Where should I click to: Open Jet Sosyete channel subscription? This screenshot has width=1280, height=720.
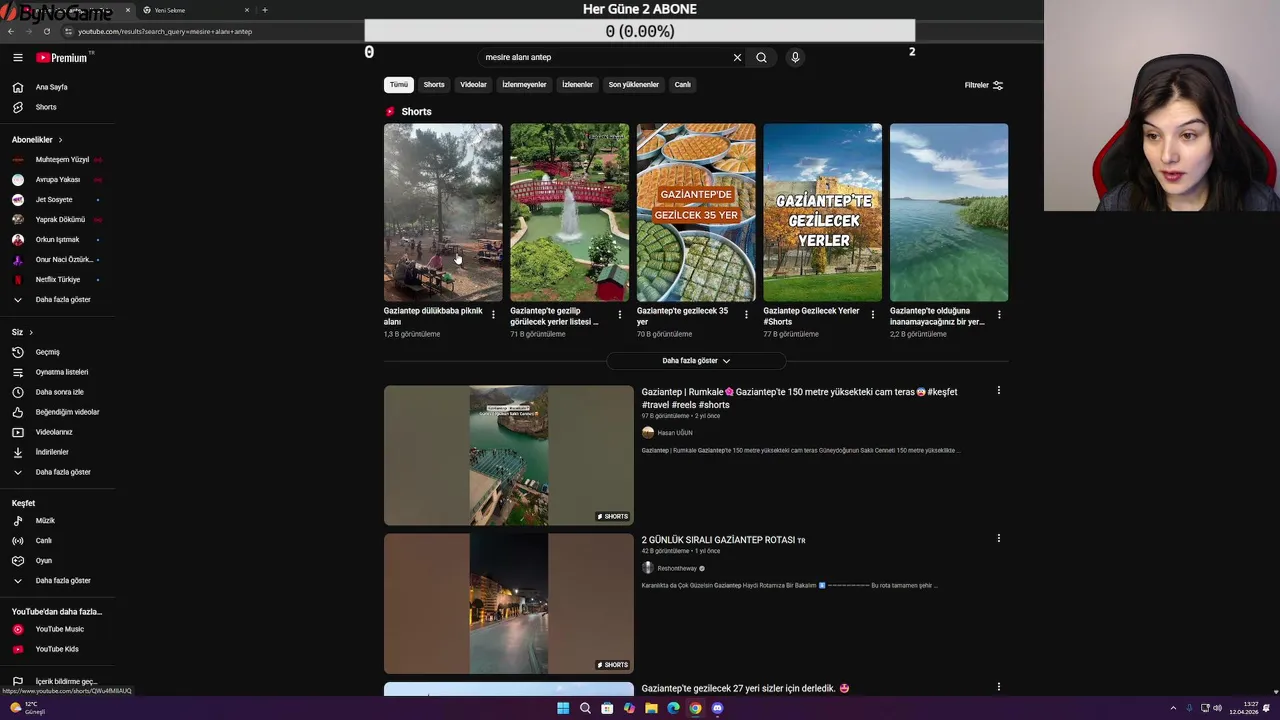click(53, 200)
